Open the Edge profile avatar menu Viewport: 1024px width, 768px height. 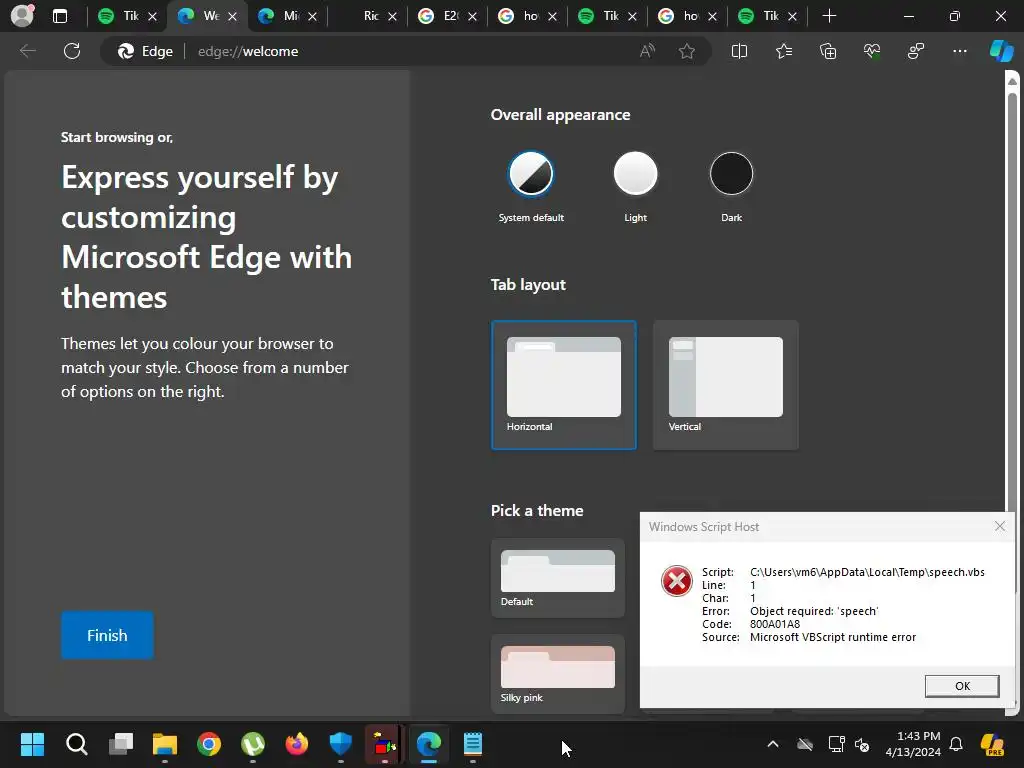point(23,16)
